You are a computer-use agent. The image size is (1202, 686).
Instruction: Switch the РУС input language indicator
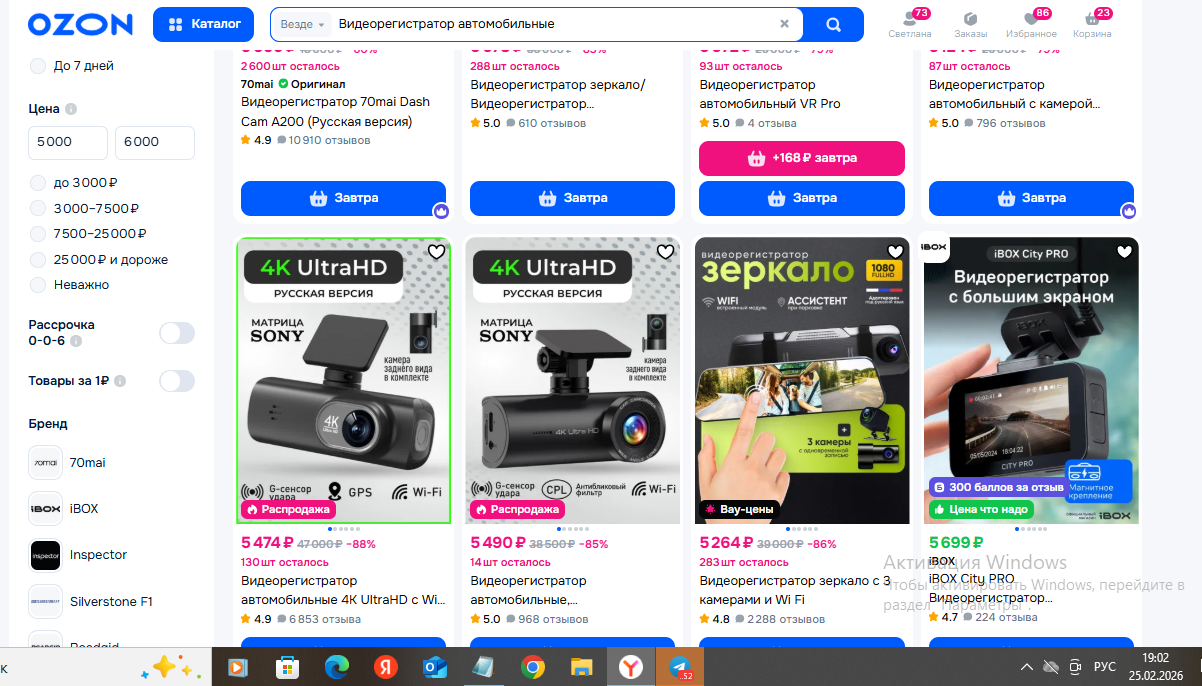[1105, 667]
